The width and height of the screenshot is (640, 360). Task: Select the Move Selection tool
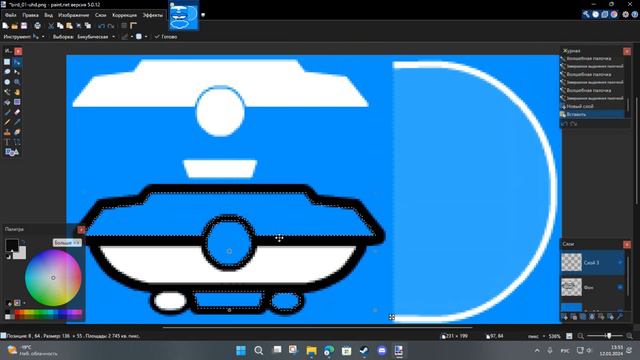pos(17,72)
